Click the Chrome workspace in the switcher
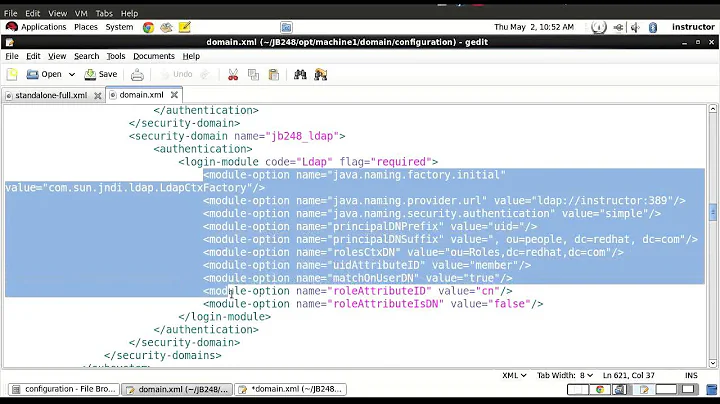 [x=600, y=390]
